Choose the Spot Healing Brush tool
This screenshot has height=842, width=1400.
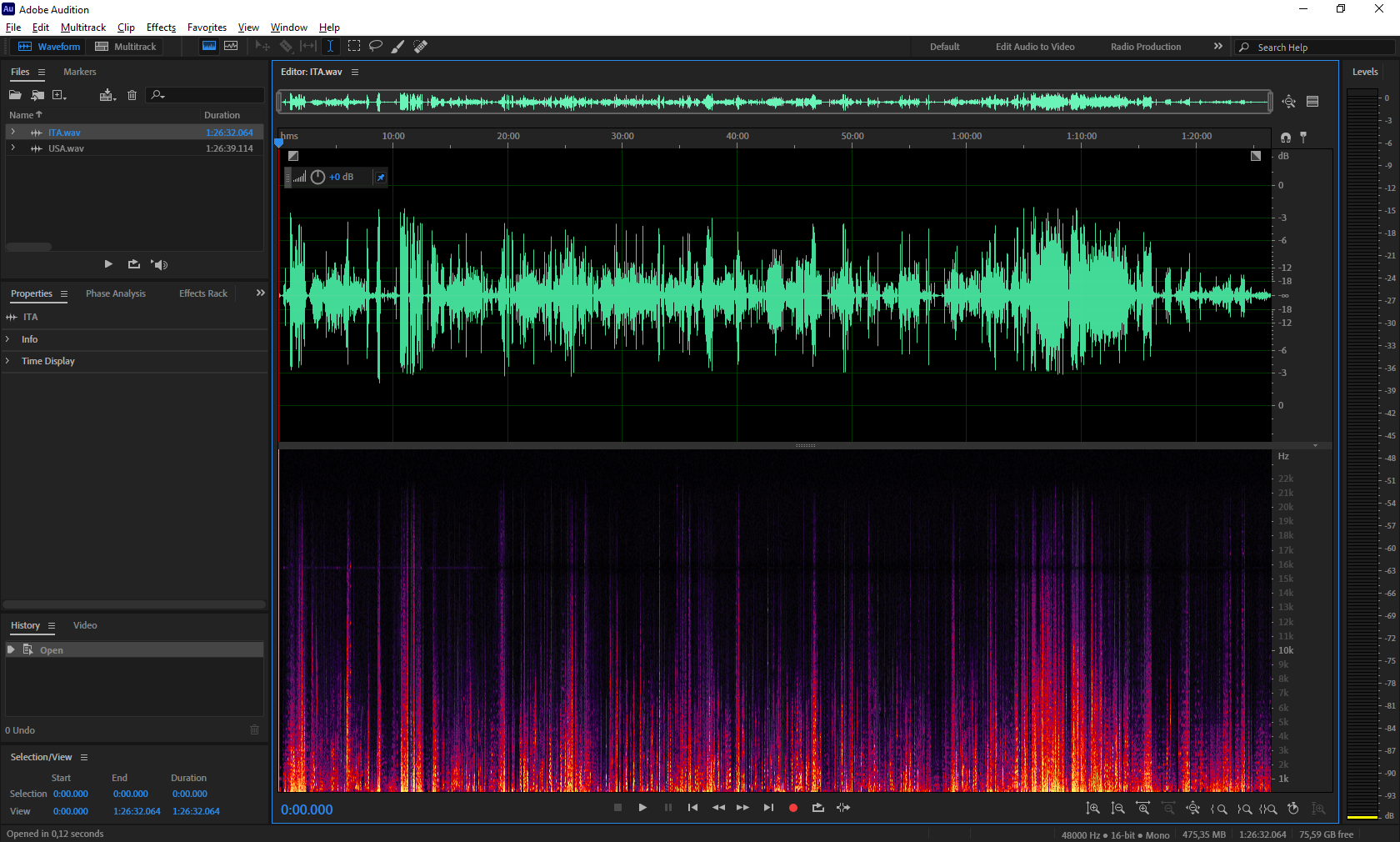[421, 47]
